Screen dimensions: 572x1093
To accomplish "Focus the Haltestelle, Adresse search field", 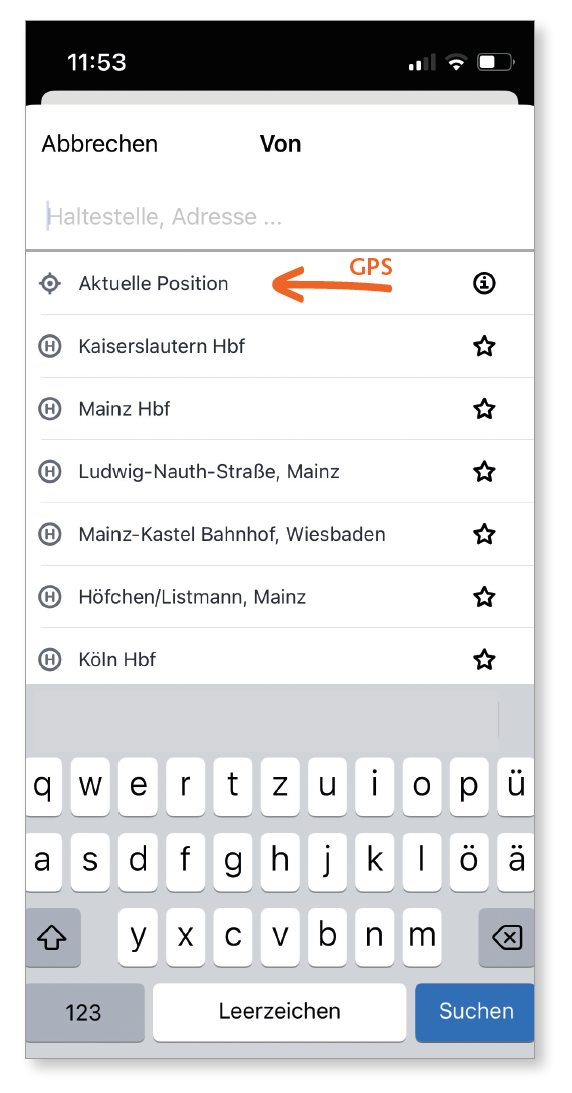I will coord(280,217).
